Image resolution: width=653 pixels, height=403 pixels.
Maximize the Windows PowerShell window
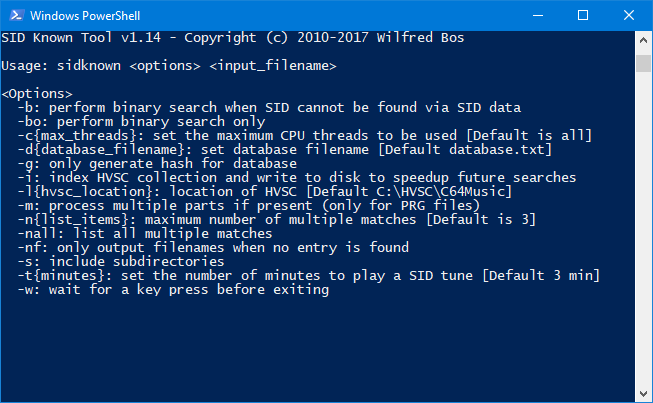[583, 15]
